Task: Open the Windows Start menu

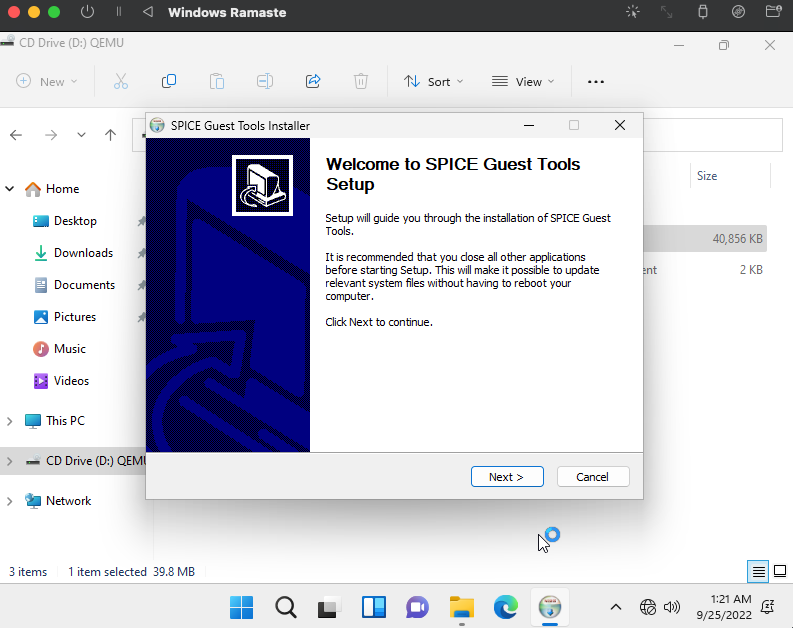Action: coord(241,607)
